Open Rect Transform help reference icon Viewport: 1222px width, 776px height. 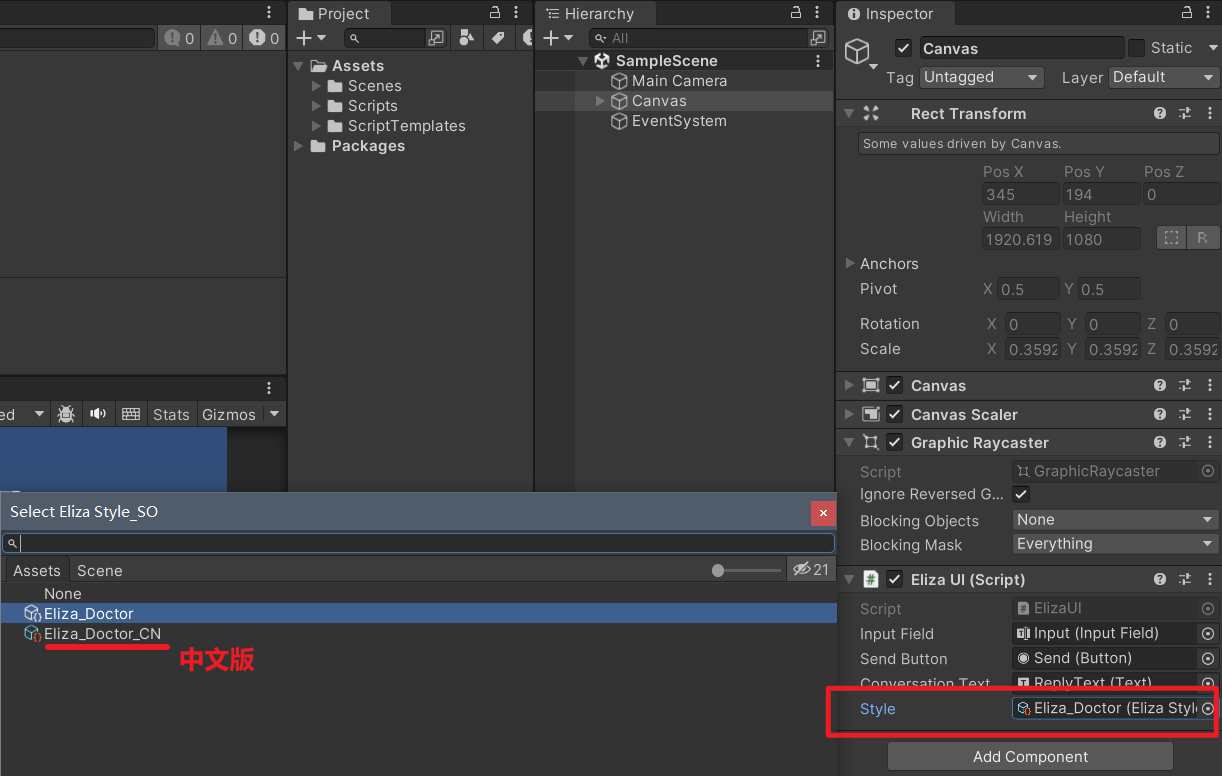click(x=1160, y=114)
